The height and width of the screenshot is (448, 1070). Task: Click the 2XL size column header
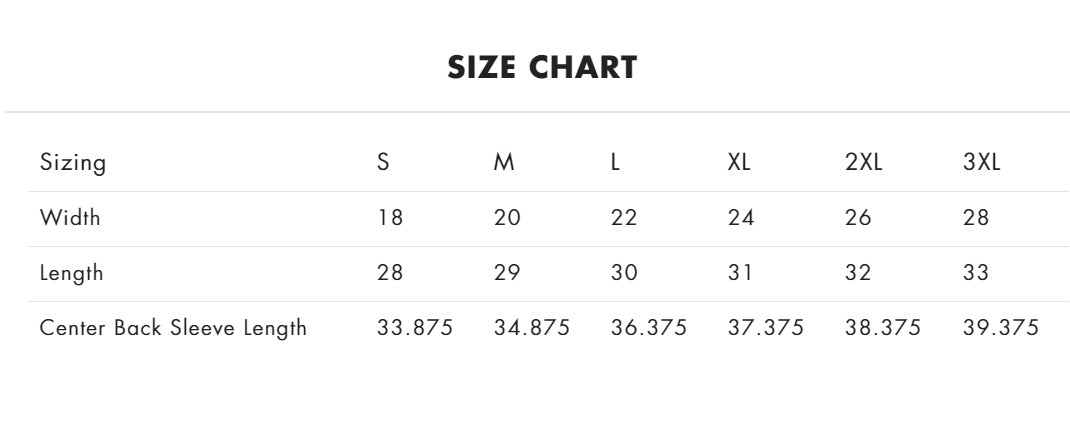(x=863, y=162)
